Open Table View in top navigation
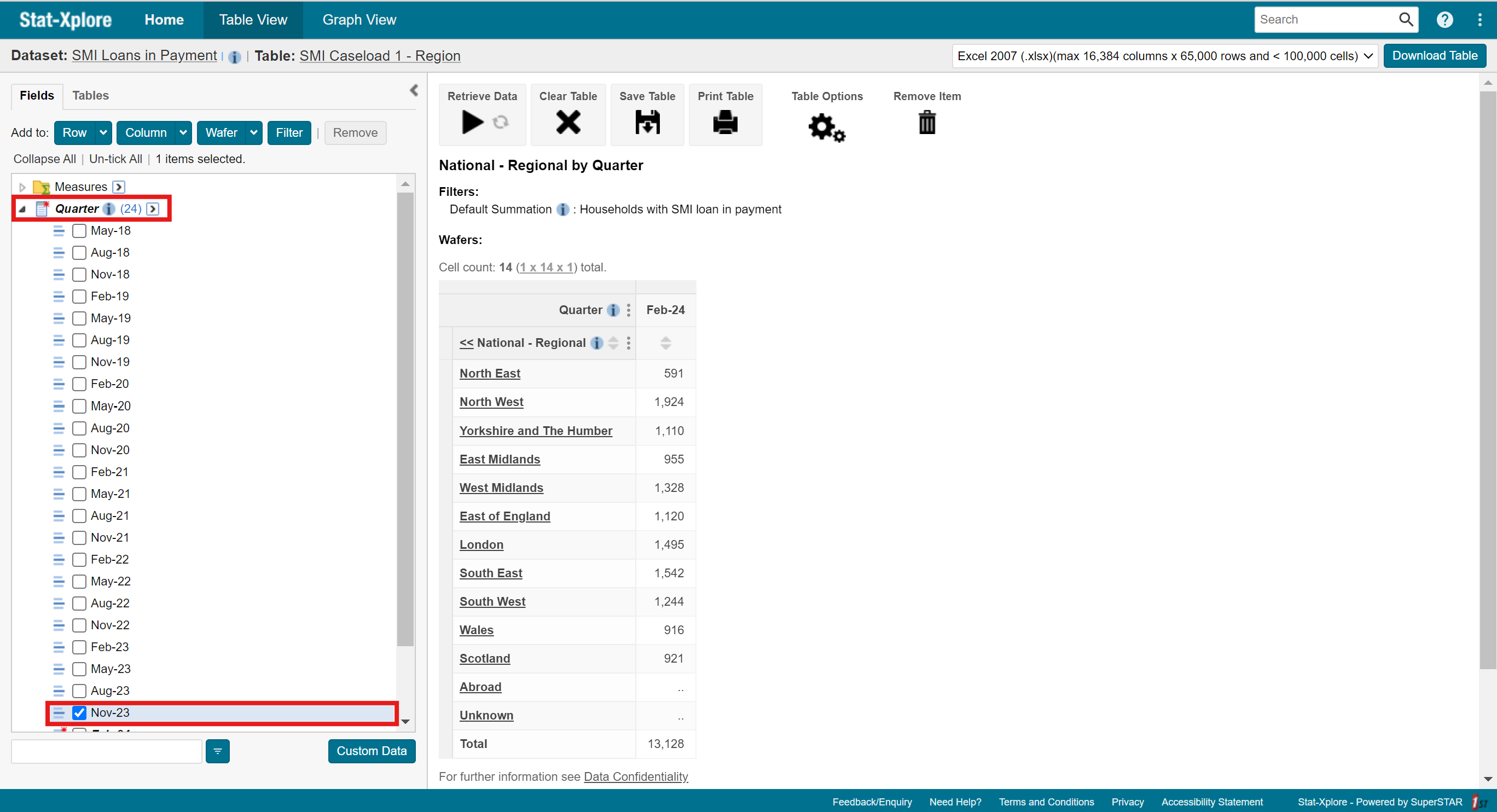 click(x=253, y=20)
